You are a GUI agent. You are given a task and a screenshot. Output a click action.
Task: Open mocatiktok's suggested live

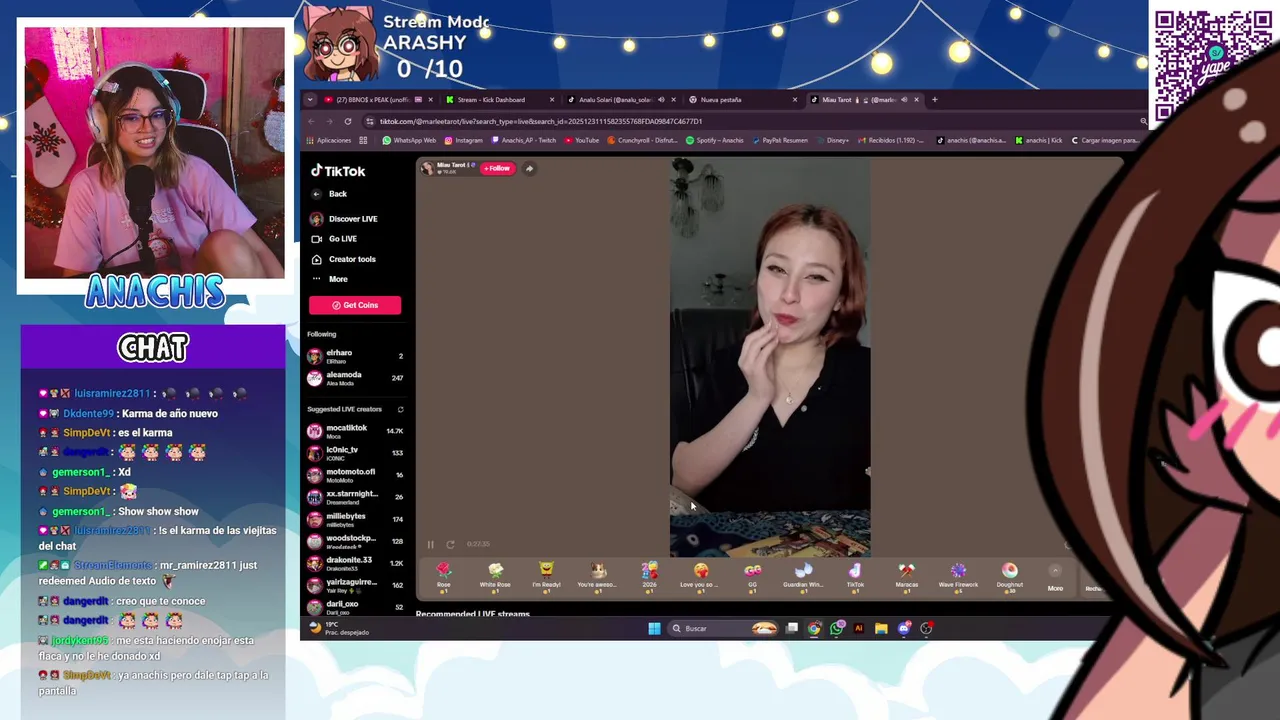pyautogui.click(x=356, y=431)
